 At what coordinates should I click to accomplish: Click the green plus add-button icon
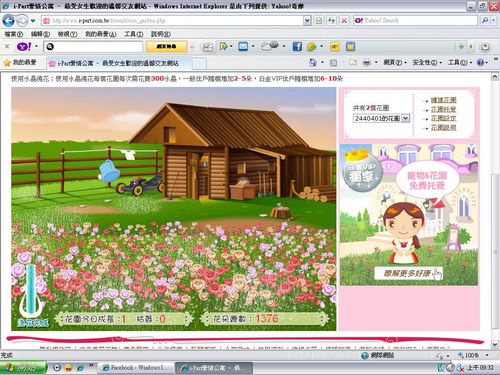pyautogui.click(x=462, y=46)
